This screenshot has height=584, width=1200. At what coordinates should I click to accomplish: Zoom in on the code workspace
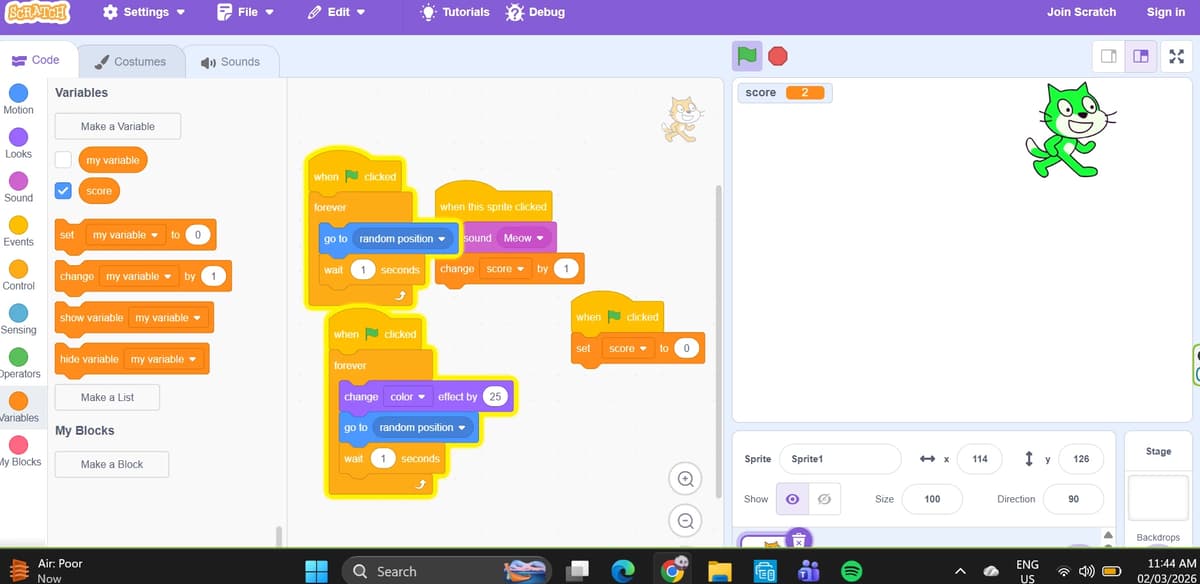pos(685,480)
